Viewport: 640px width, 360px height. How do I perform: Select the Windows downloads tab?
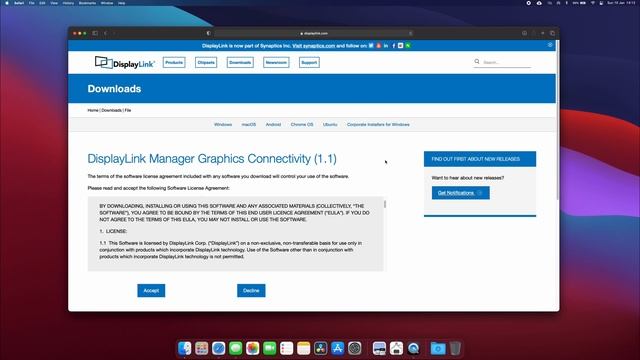click(223, 124)
